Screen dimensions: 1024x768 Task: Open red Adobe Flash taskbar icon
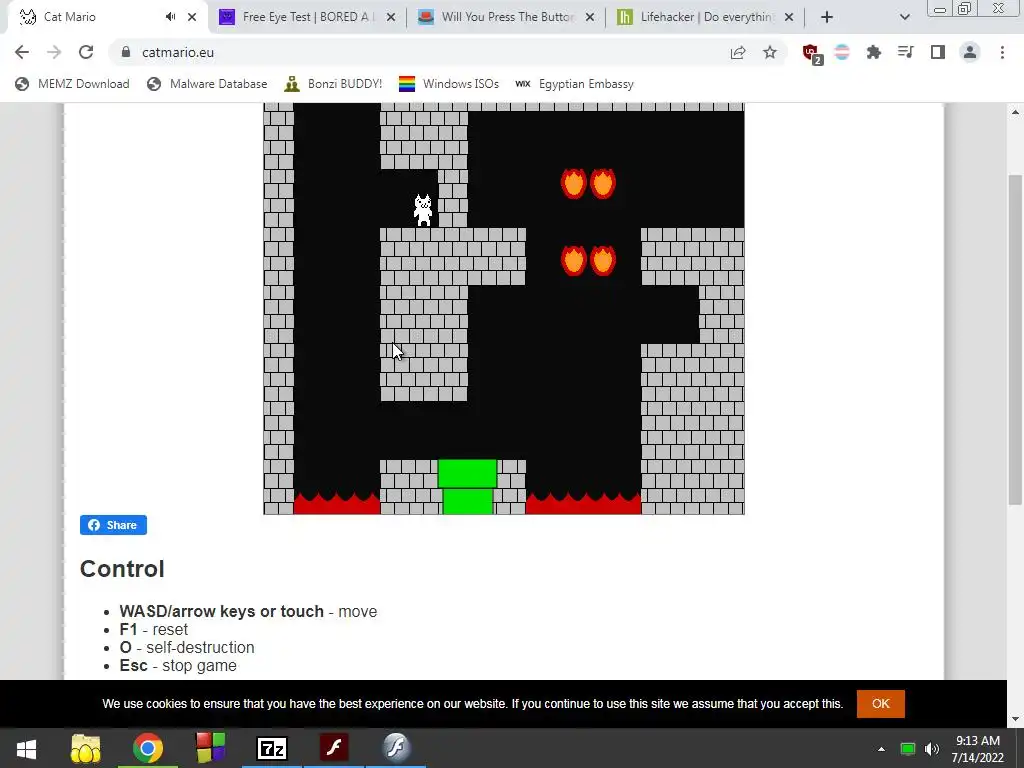pyautogui.click(x=334, y=747)
